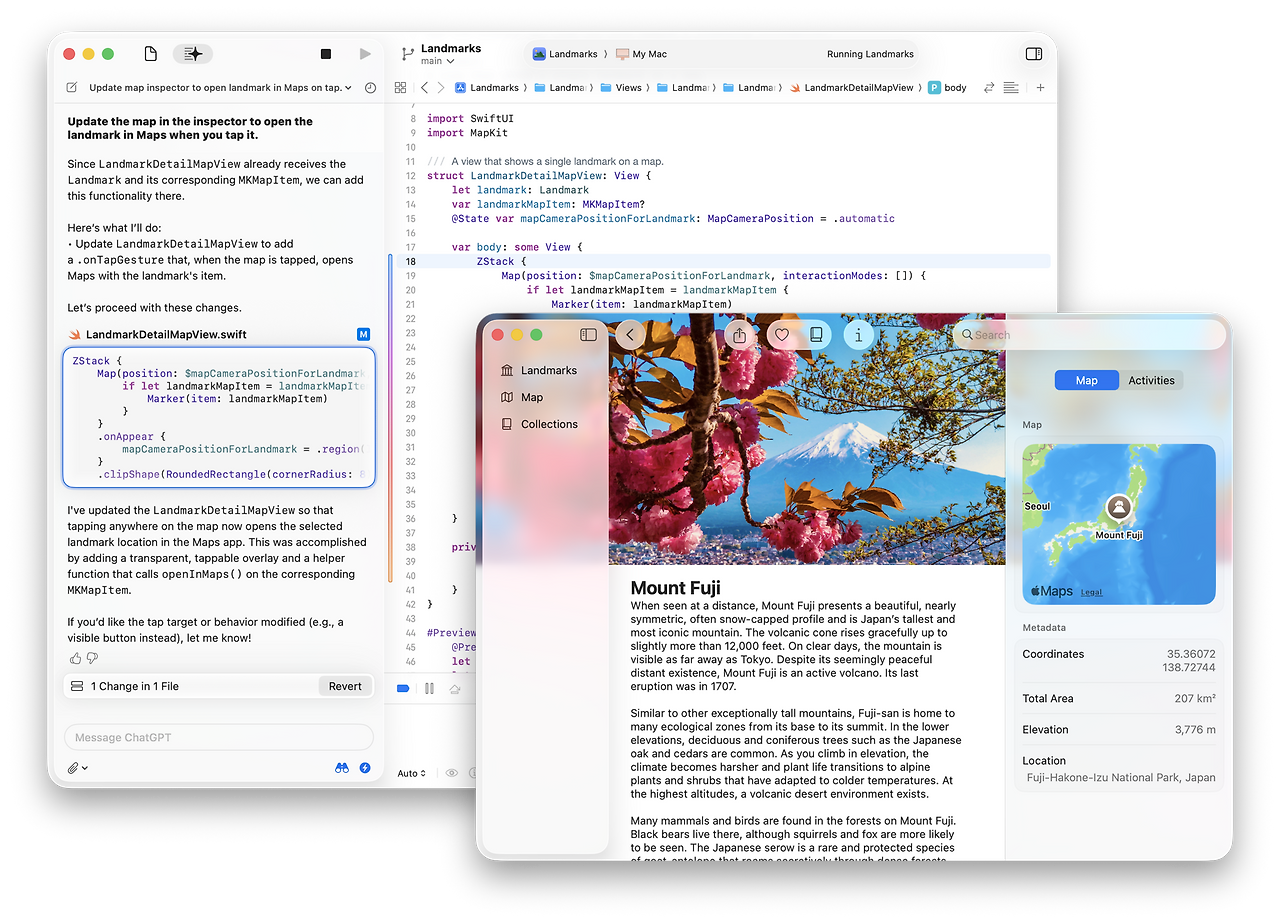This screenshot has width=1280, height=923.
Task: Click the Total Area 207 km² row
Action: [x=1119, y=698]
